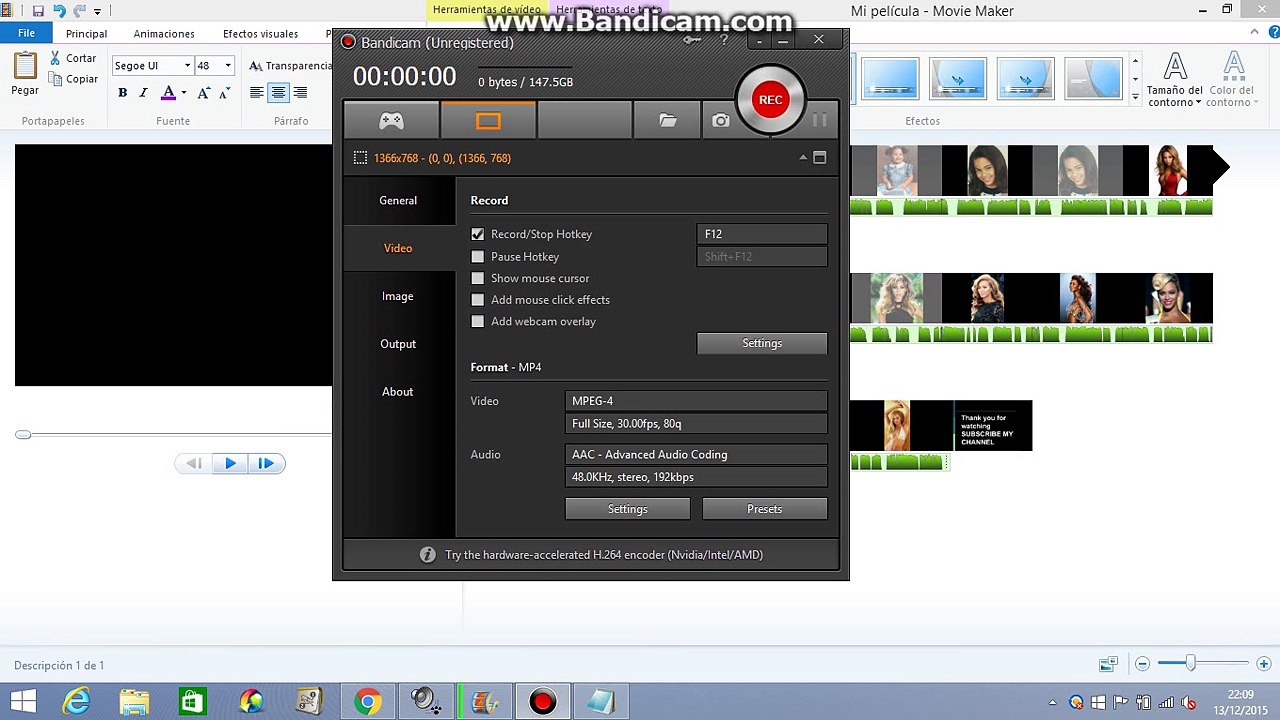Click Bandicam pause recording icon

coord(820,120)
